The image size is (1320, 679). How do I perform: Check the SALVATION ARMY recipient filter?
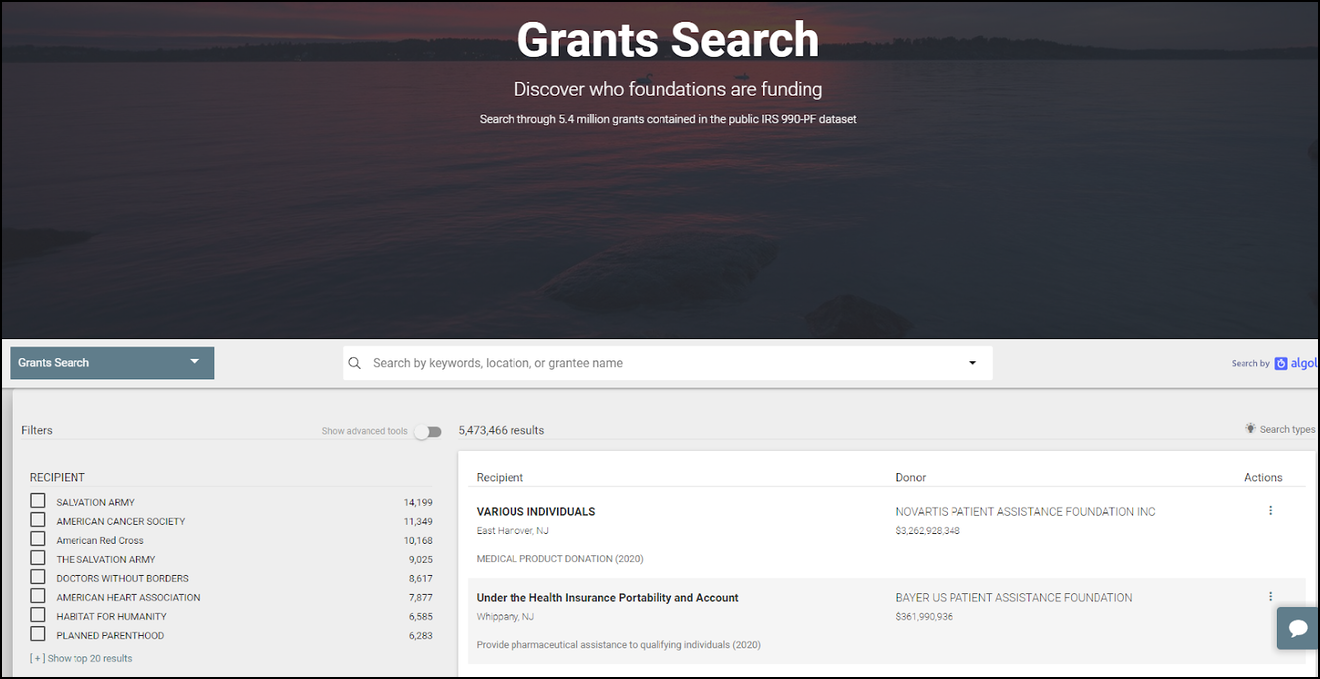(x=38, y=501)
